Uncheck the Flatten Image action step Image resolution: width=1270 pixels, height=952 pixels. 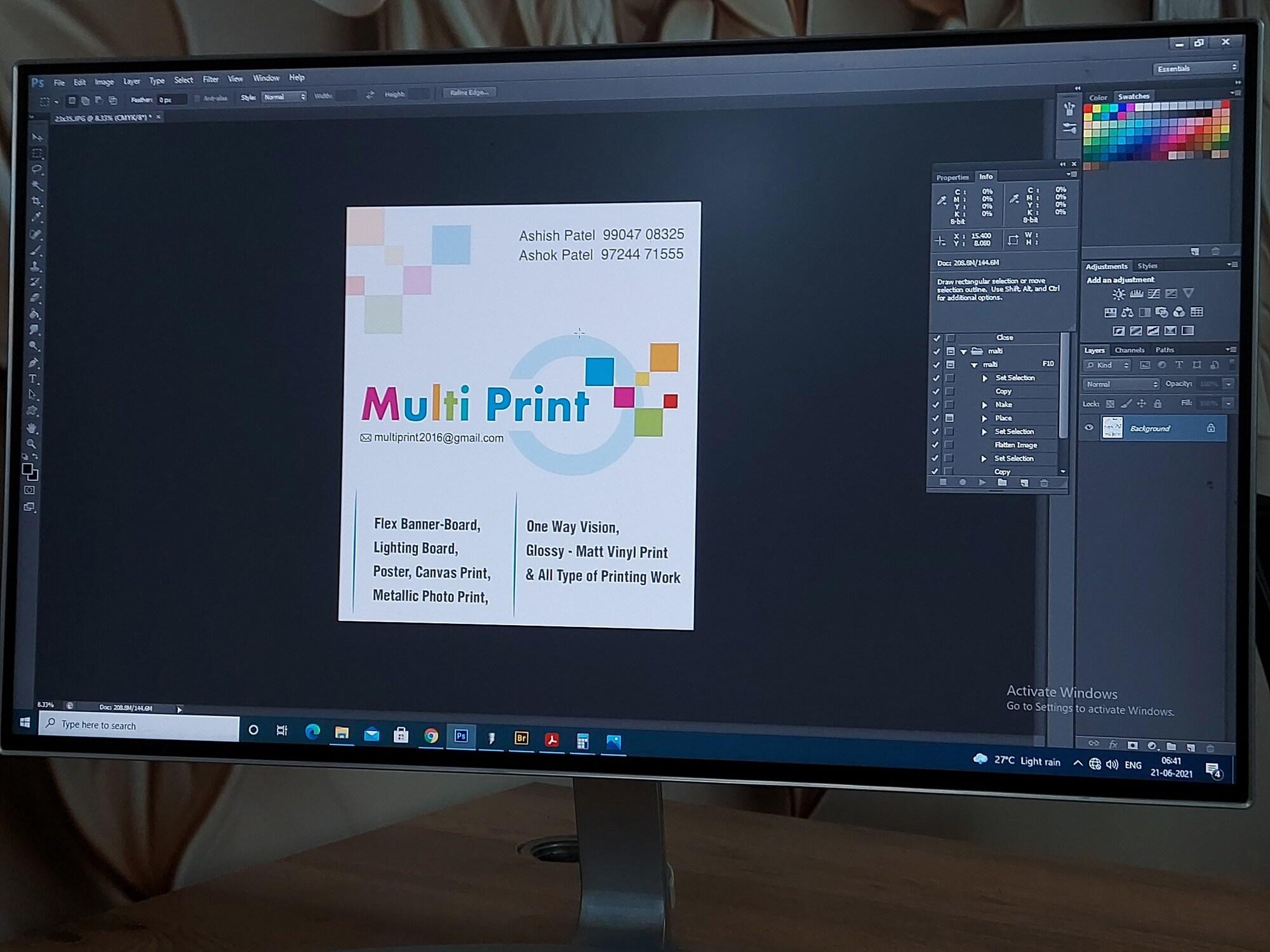point(935,445)
